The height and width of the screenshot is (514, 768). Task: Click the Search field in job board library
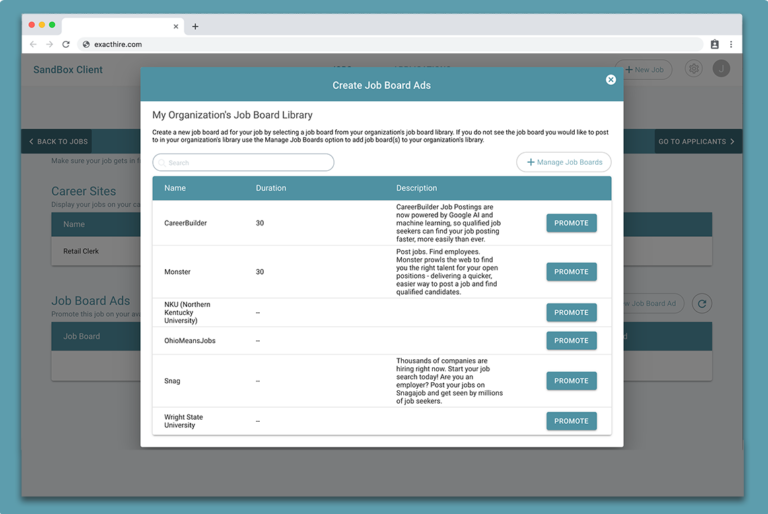coord(243,163)
